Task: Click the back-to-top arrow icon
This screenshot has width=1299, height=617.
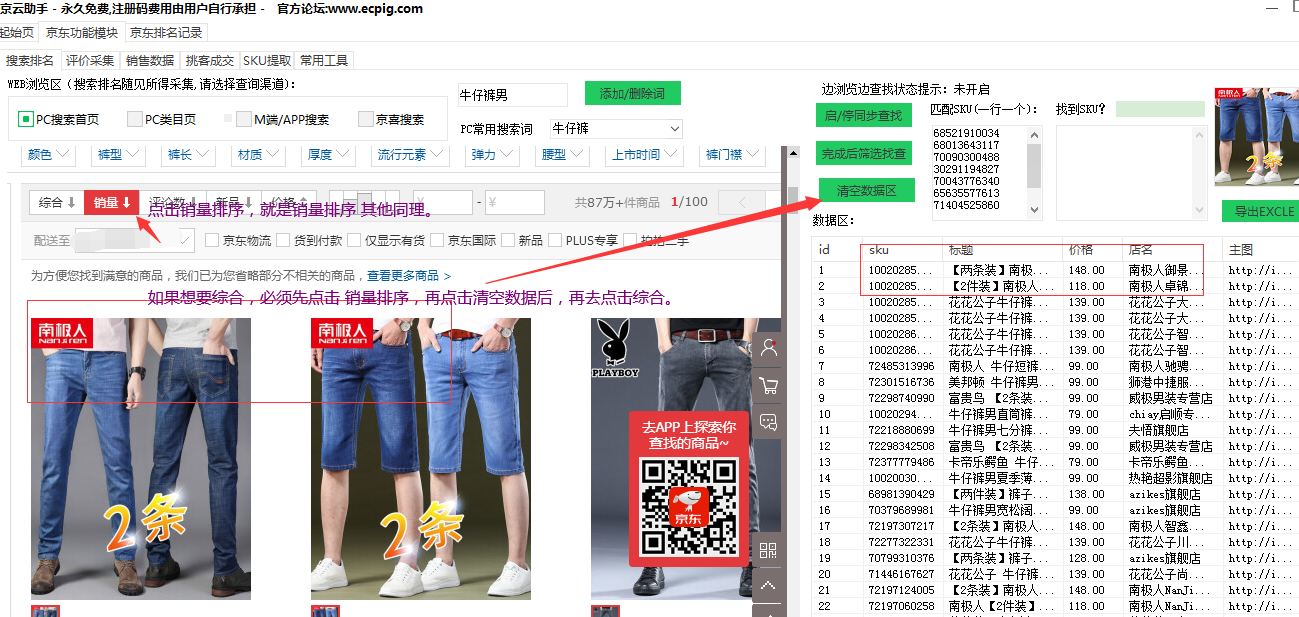Action: [768, 585]
